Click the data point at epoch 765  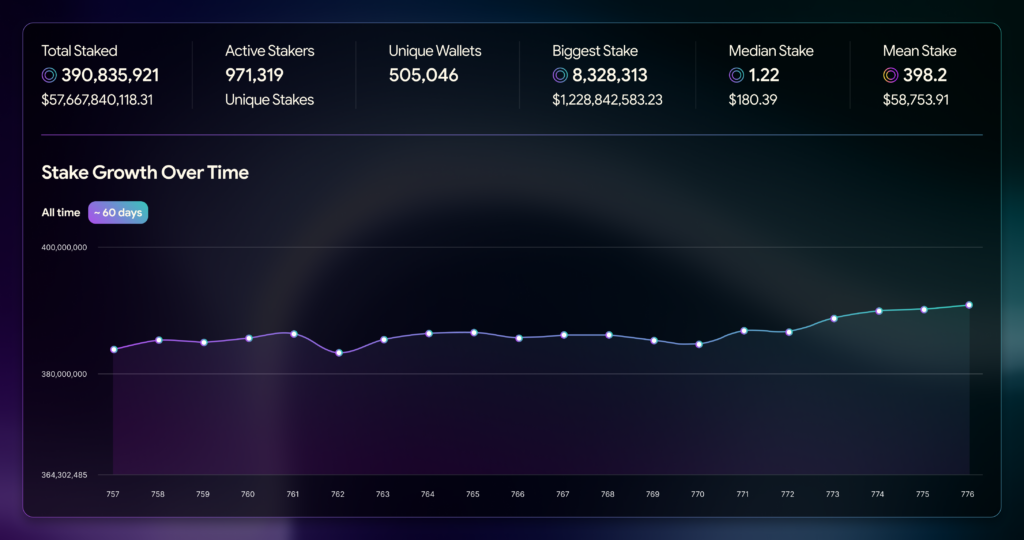[474, 332]
